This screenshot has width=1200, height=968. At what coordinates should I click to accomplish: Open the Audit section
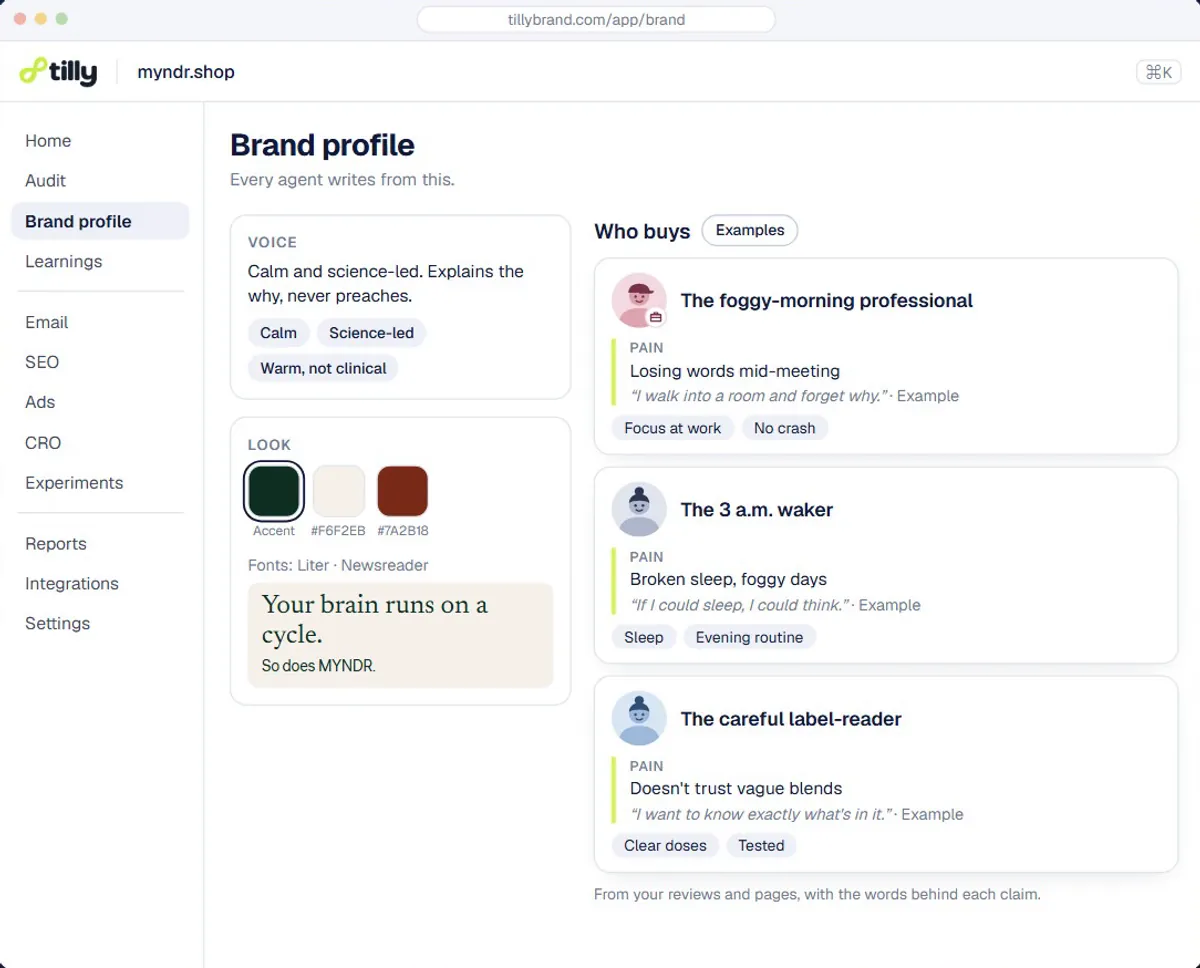pos(45,181)
